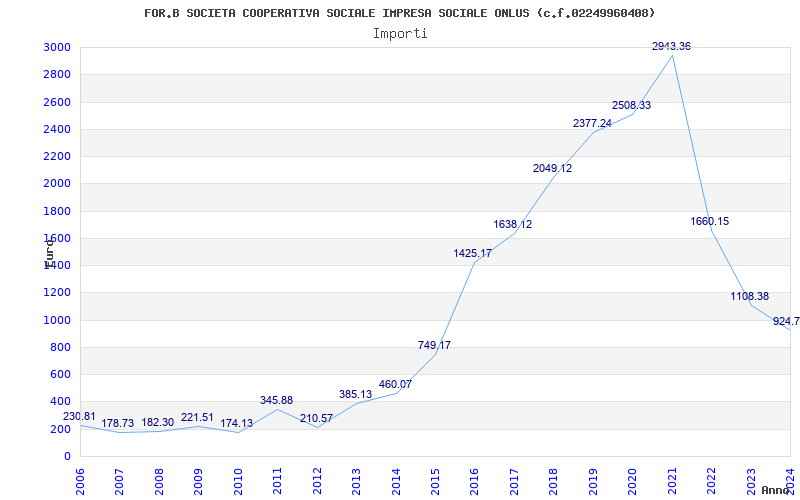Click the 3000 y-axis tick label
The height and width of the screenshot is (500, 800).
click(59, 48)
